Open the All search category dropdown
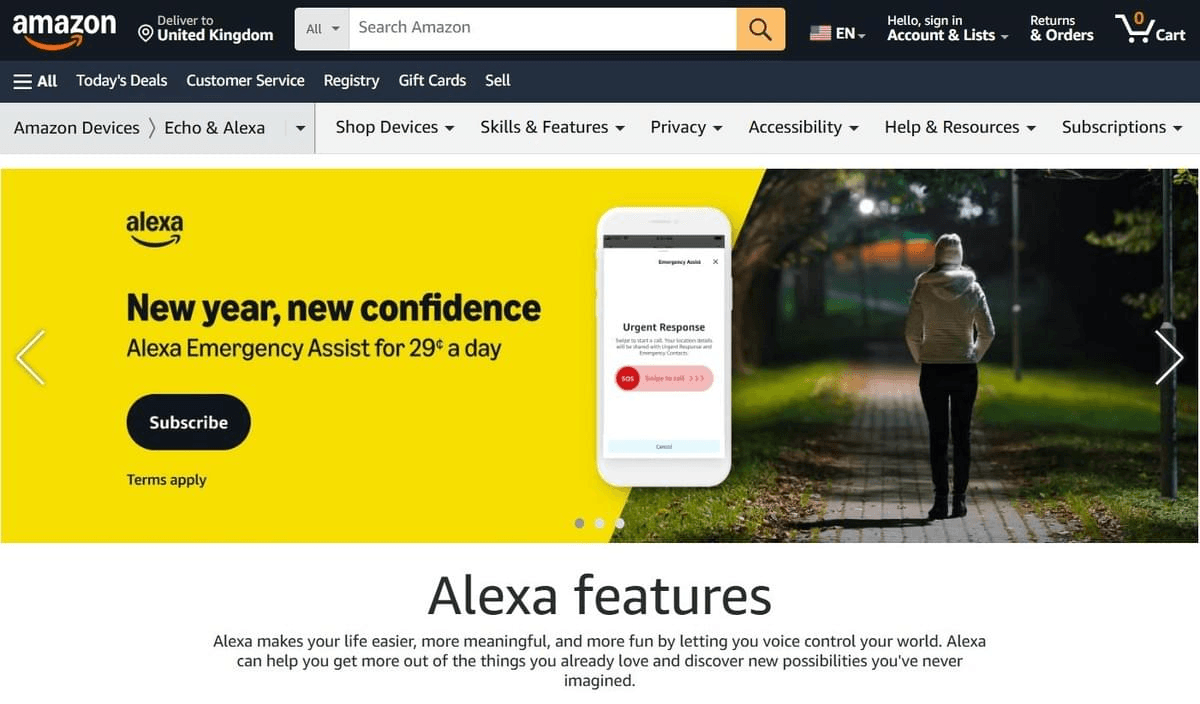1200x704 pixels. [x=322, y=29]
